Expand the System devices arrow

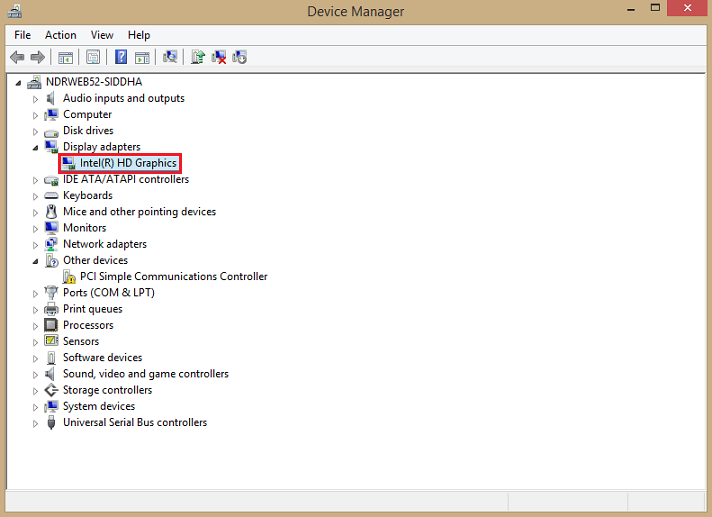(35, 407)
